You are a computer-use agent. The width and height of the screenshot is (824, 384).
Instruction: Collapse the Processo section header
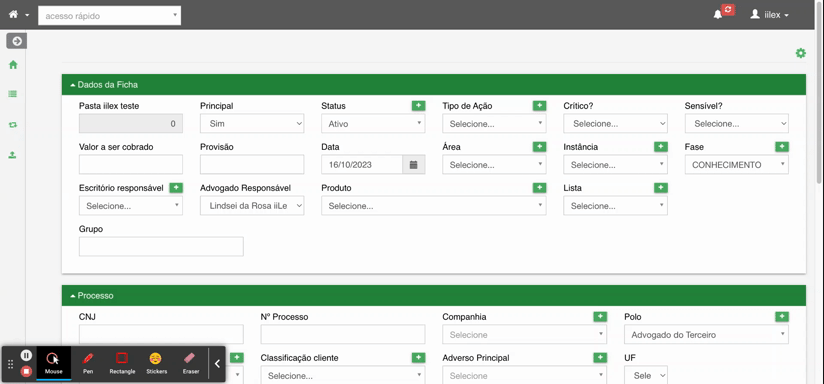(x=434, y=296)
